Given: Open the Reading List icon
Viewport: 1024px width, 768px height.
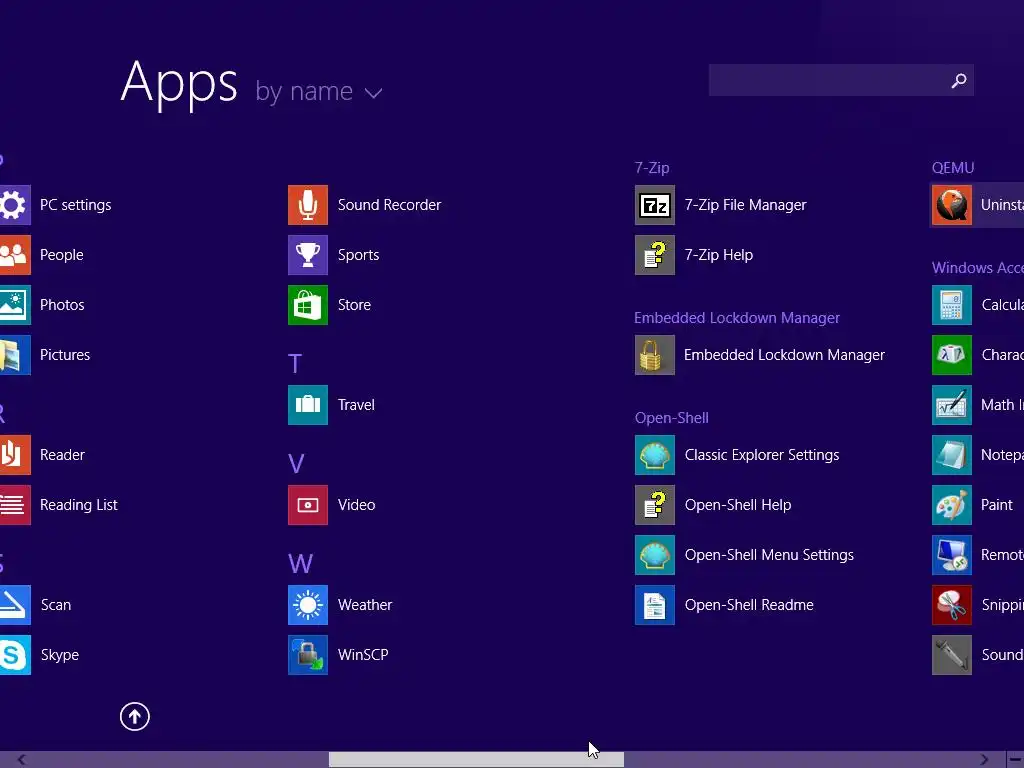Looking at the screenshot, I should coord(14,505).
